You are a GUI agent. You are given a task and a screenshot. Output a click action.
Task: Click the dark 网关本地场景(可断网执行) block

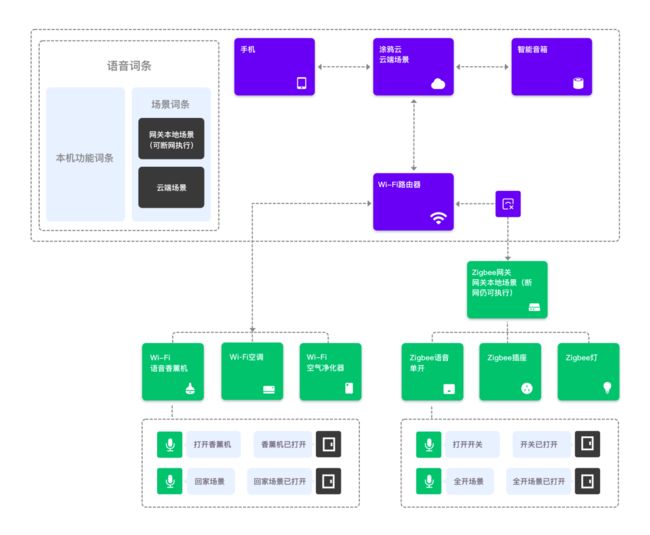point(171,138)
